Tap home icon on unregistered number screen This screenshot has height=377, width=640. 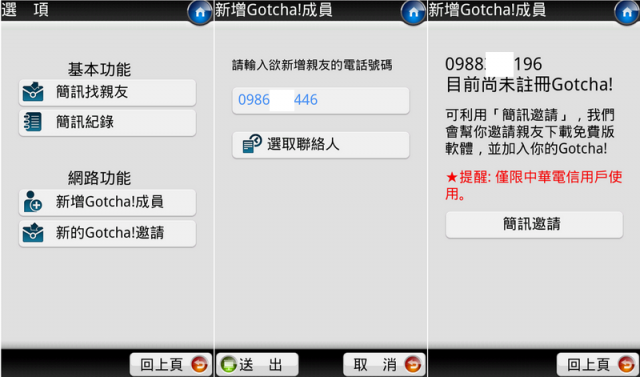coord(627,12)
